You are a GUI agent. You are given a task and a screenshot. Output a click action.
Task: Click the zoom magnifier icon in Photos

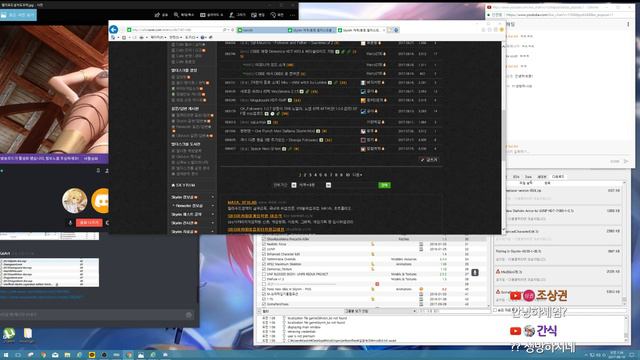pyautogui.click(x=176, y=15)
